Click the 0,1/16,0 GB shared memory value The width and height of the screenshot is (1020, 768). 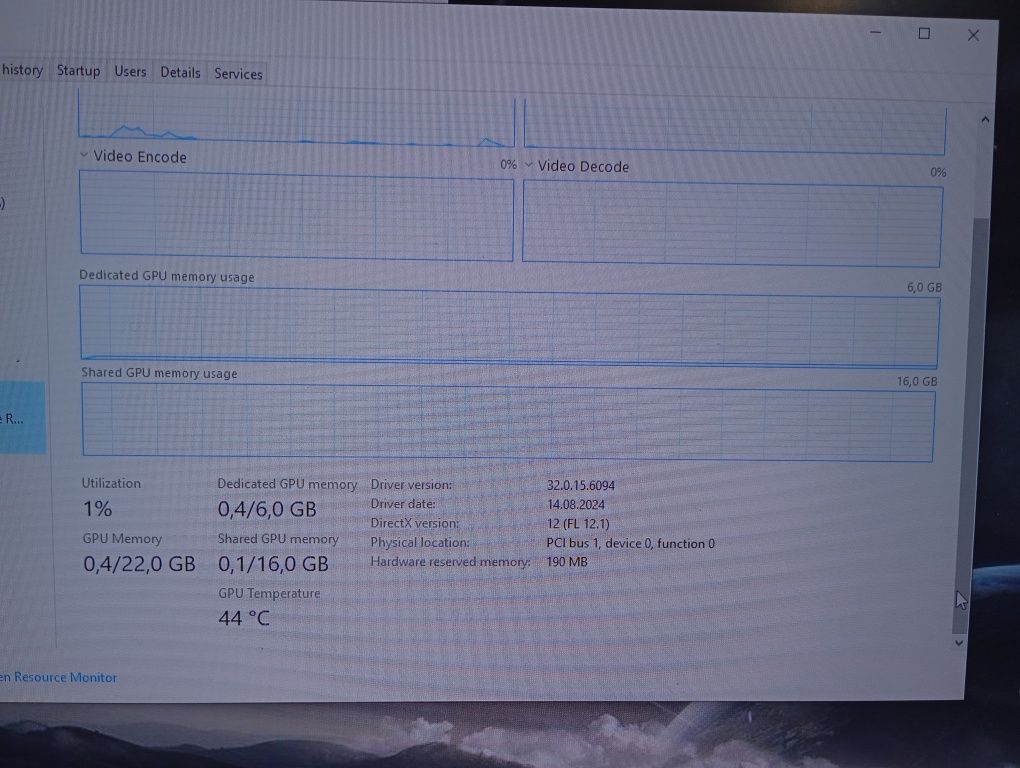click(273, 564)
